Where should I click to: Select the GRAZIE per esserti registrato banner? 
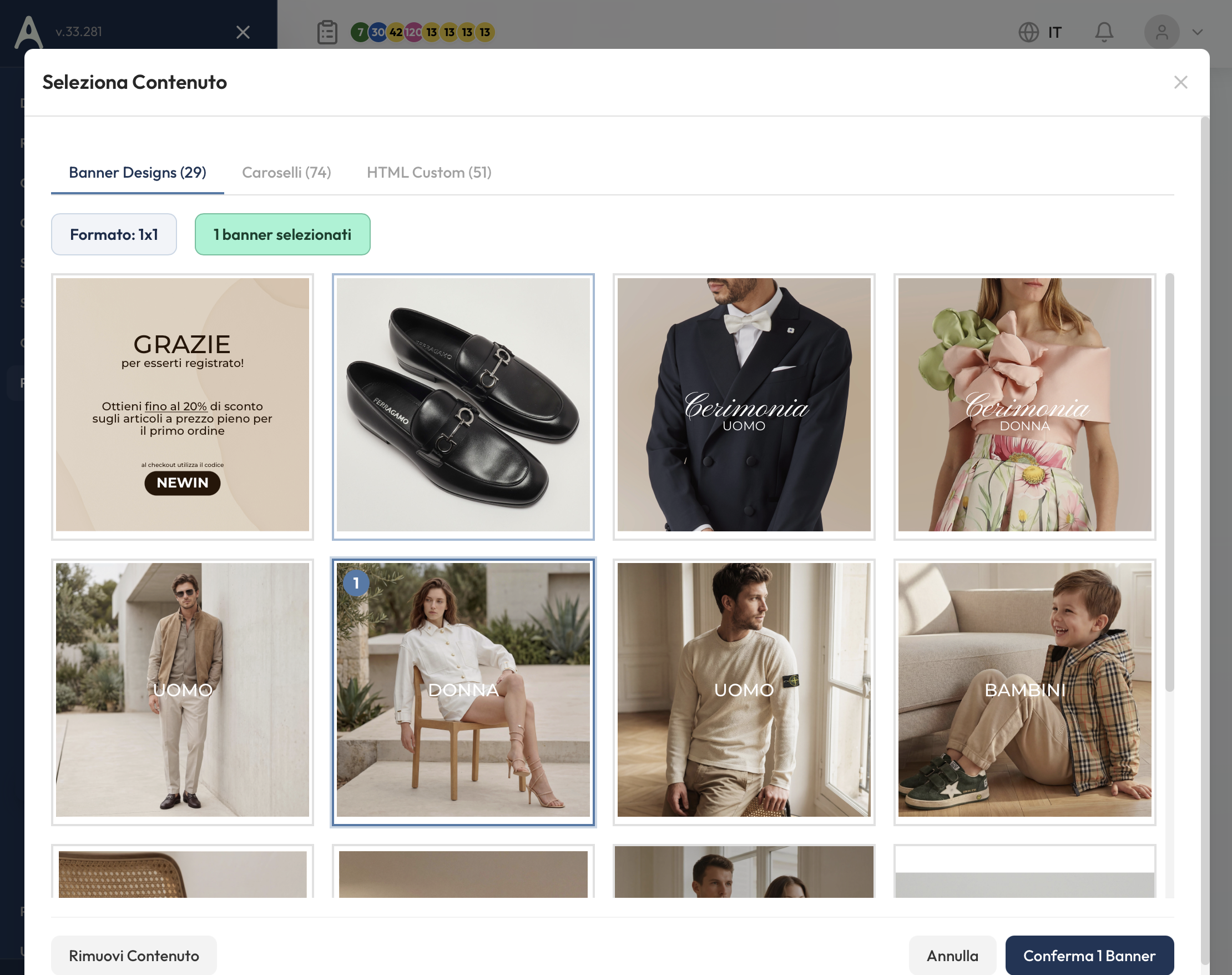click(x=183, y=406)
